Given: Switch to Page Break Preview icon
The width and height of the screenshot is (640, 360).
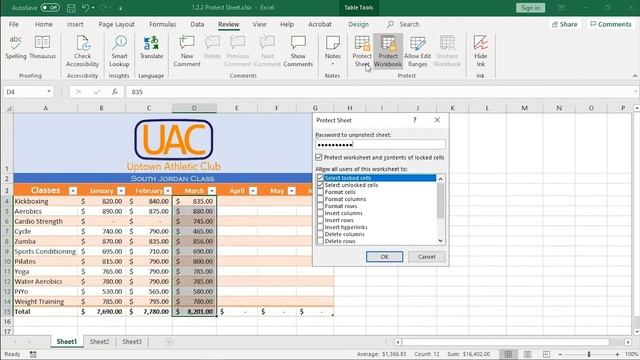Looking at the screenshot, I should (x=546, y=354).
